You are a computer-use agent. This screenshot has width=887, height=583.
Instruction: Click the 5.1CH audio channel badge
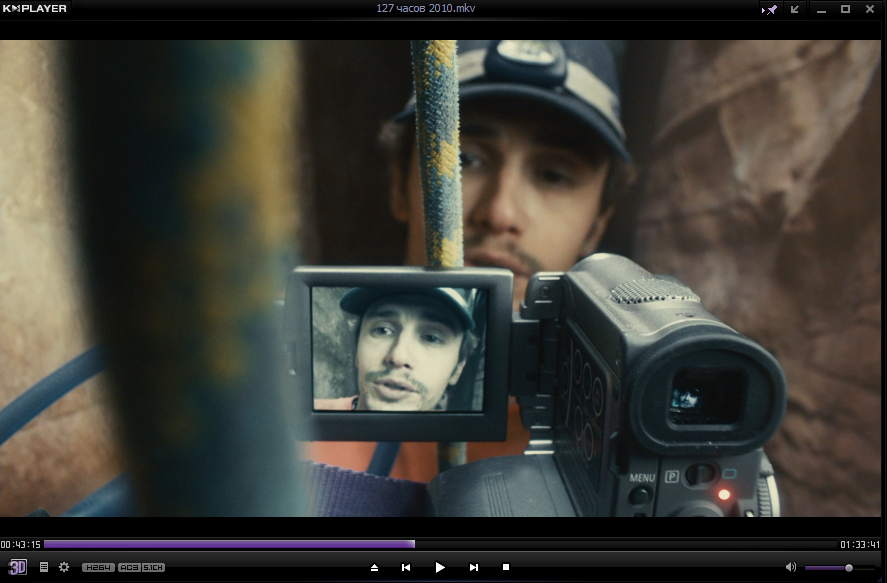[153, 567]
